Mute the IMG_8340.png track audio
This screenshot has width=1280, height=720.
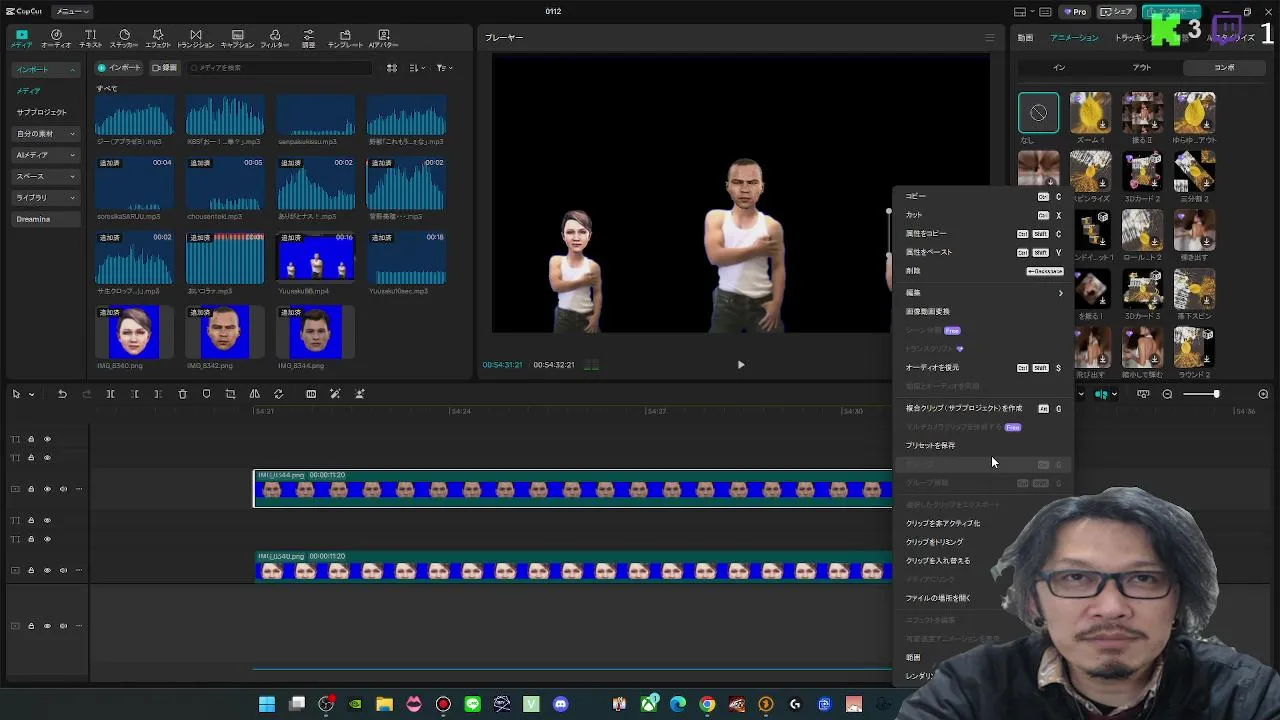(63, 571)
